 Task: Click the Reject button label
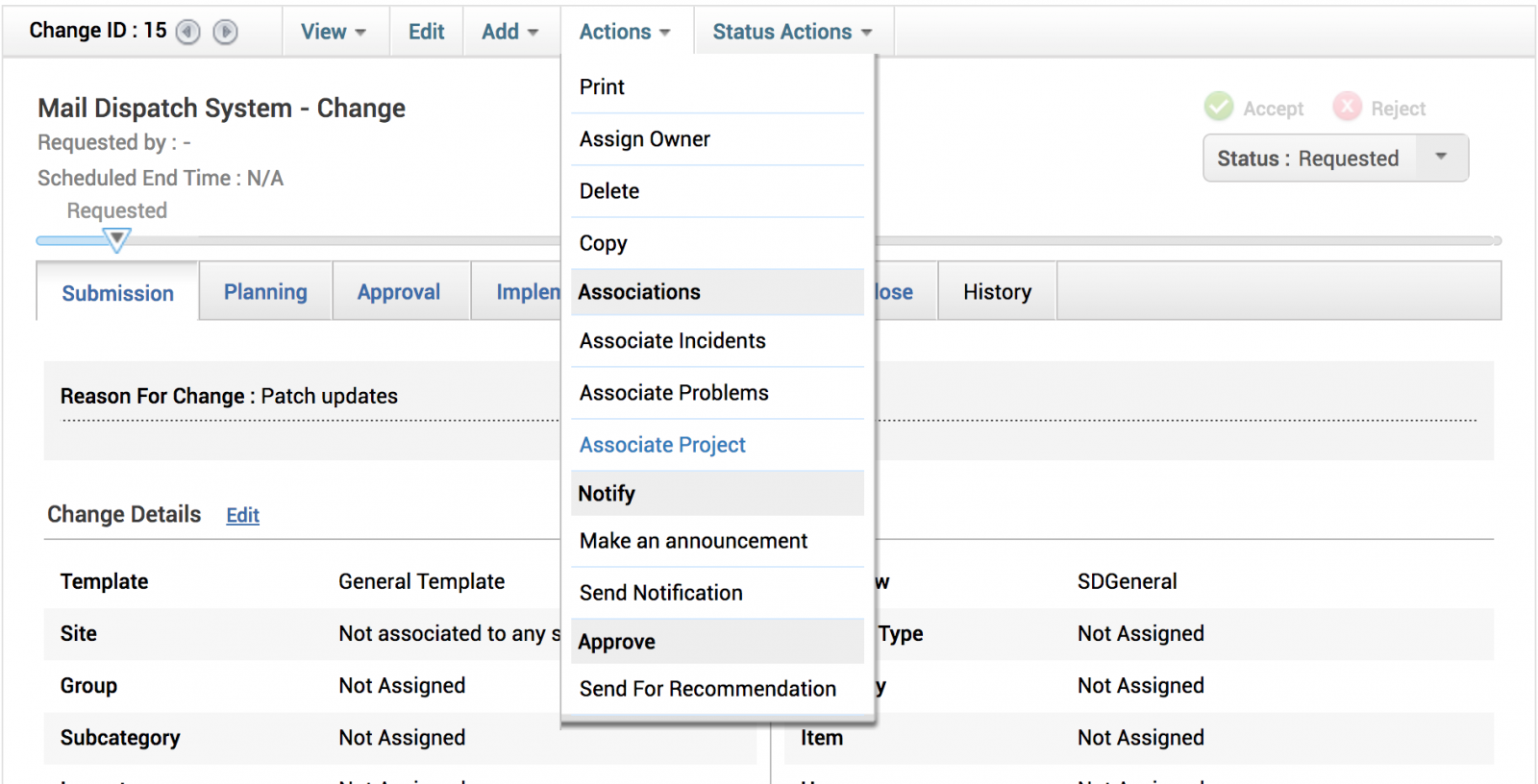(1399, 109)
